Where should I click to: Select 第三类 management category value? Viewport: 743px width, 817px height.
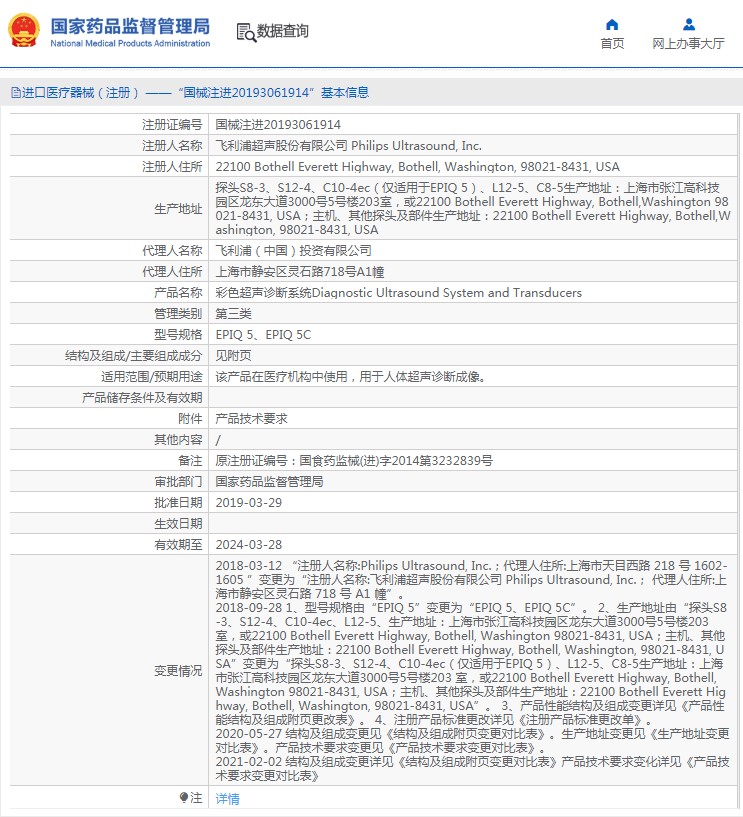(x=233, y=314)
